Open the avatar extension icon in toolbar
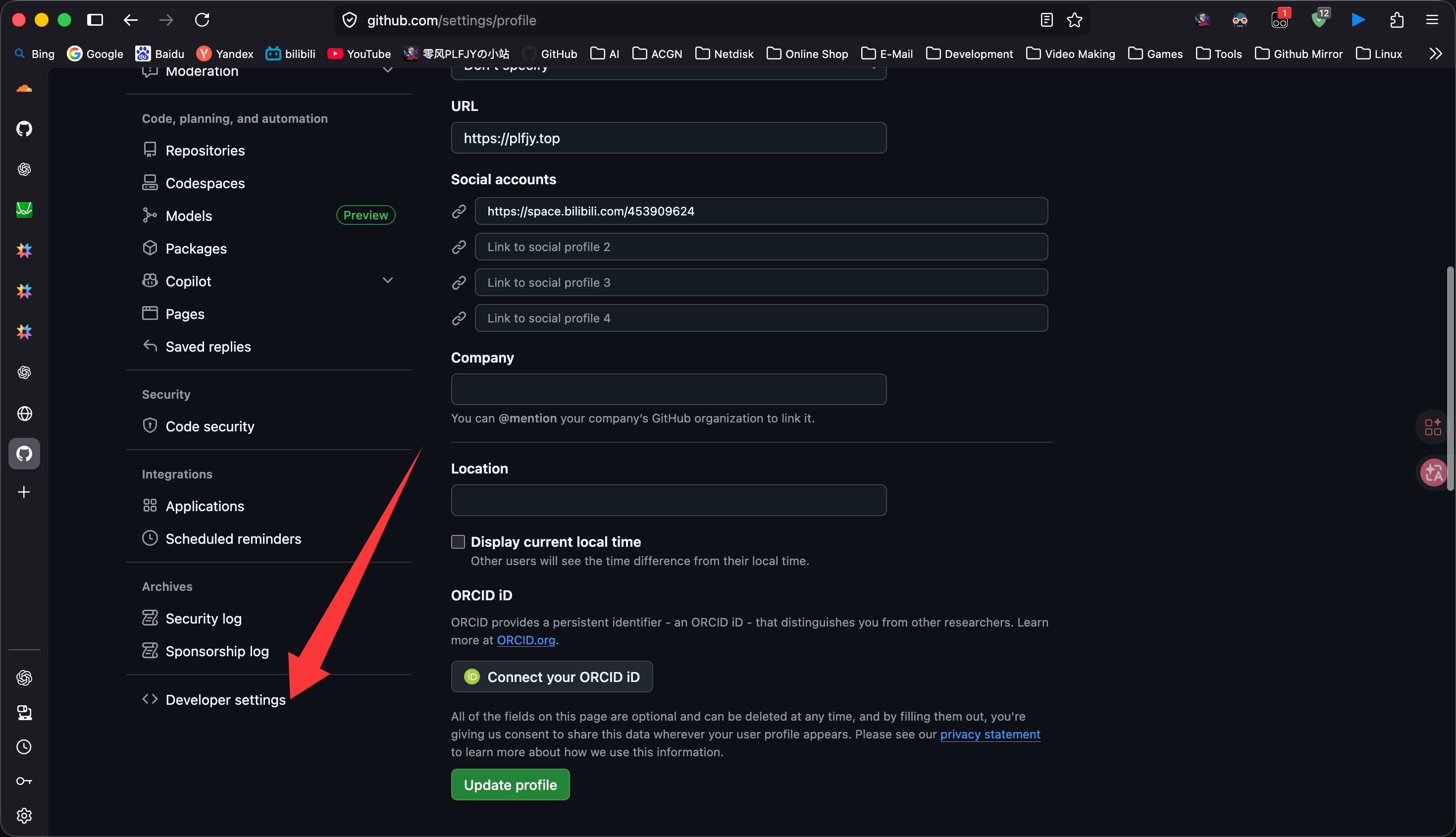This screenshot has width=1456, height=837. coord(1202,20)
